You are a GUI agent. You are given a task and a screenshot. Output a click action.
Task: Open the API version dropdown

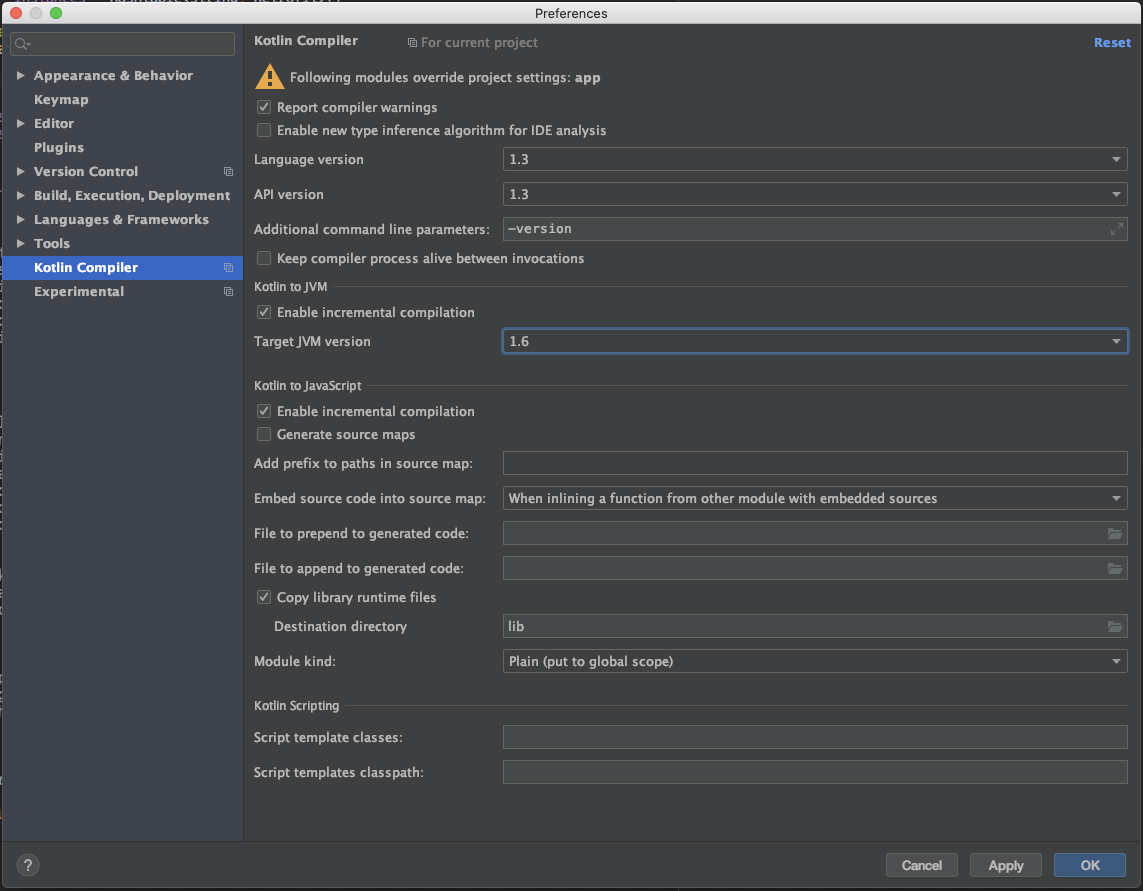815,194
